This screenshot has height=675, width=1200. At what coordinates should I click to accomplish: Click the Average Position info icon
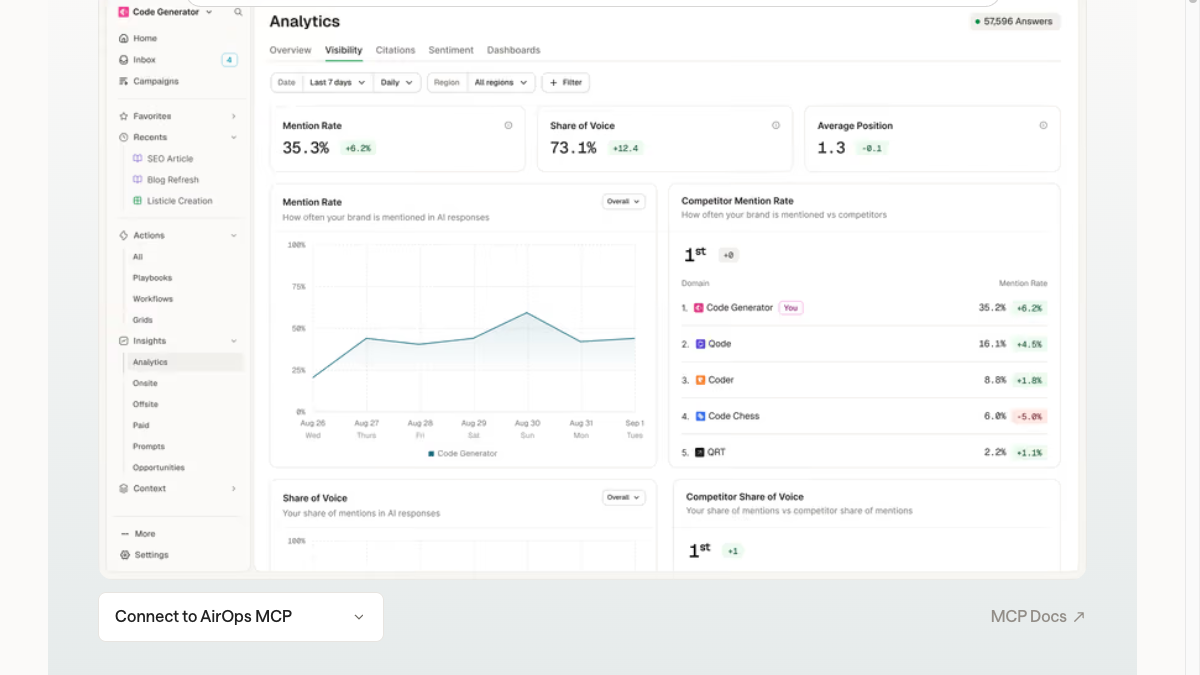(x=1043, y=126)
